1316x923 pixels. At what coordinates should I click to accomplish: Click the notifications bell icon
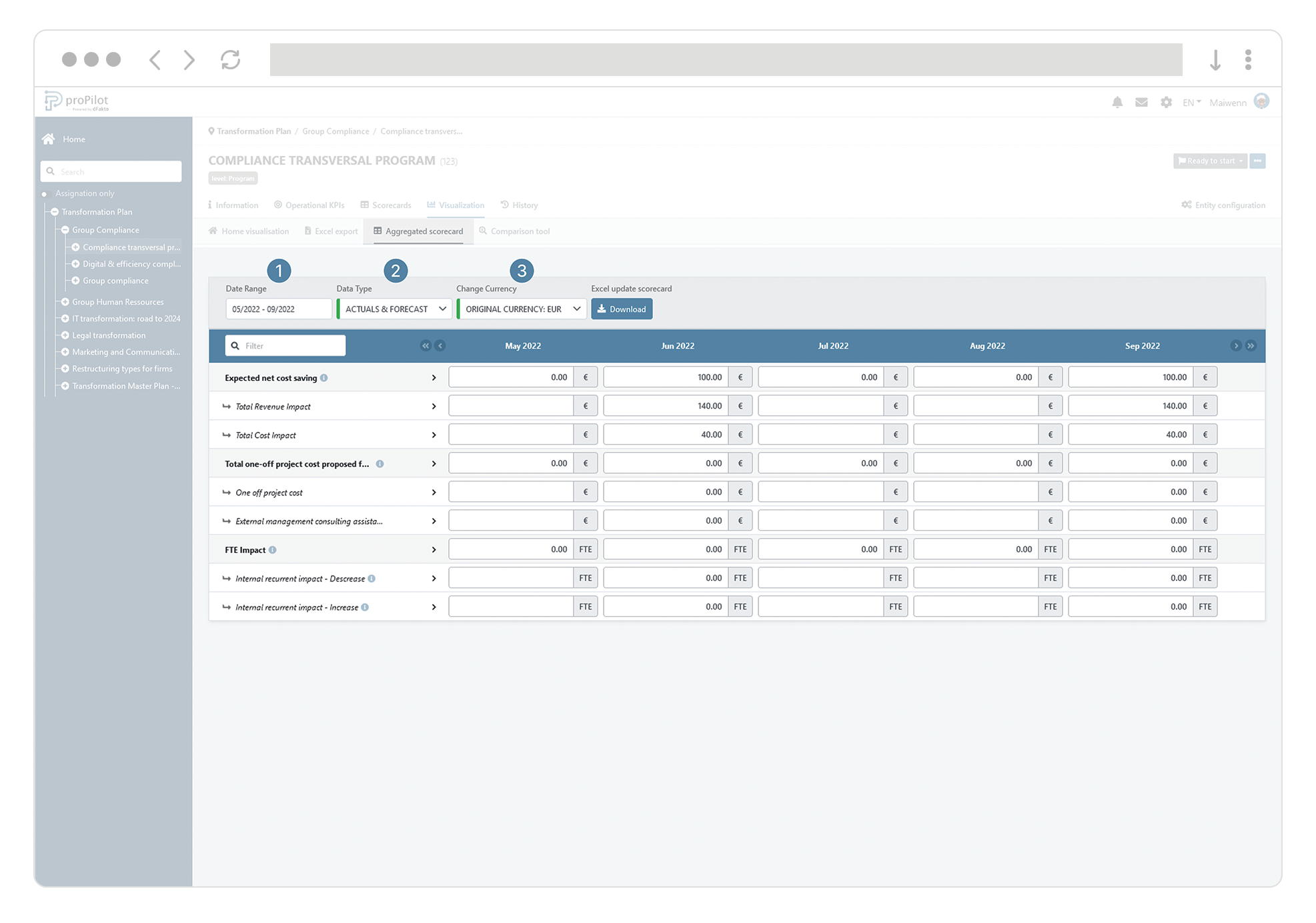click(1117, 102)
